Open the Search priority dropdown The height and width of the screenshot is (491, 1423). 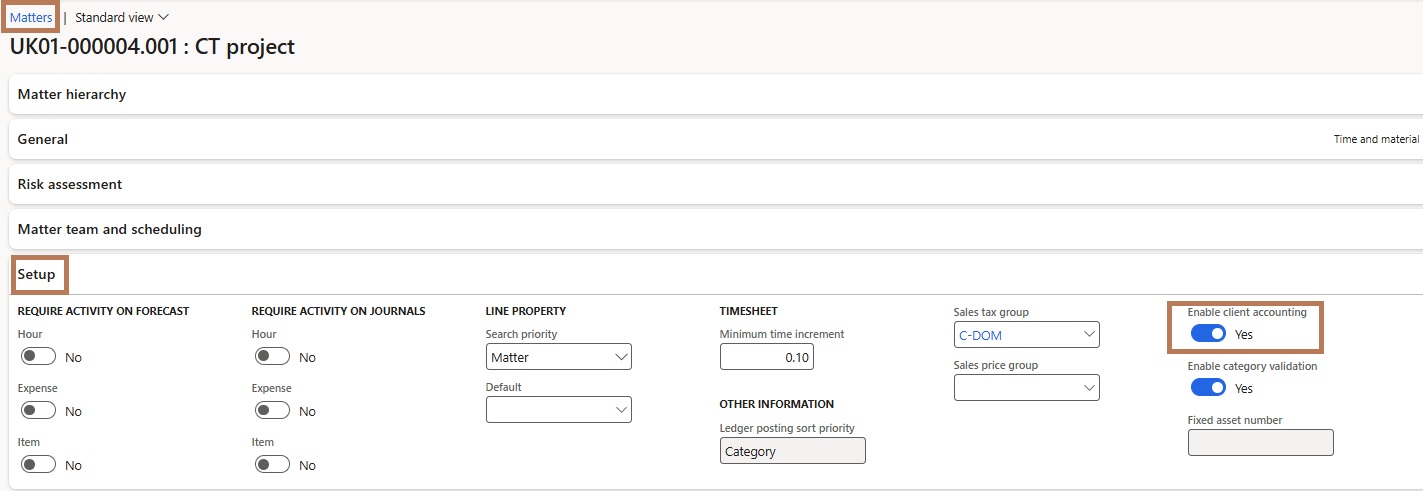click(x=559, y=357)
